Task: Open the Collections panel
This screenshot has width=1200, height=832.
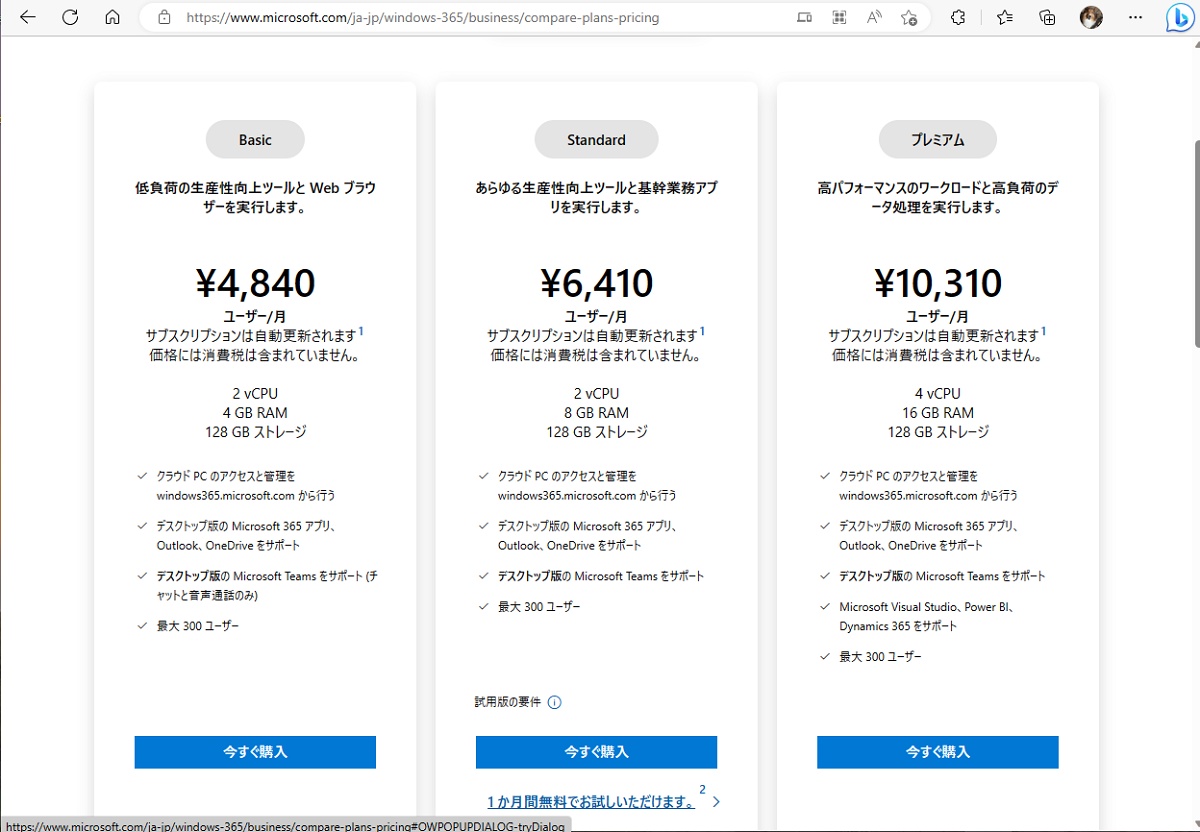Action: point(1048,18)
